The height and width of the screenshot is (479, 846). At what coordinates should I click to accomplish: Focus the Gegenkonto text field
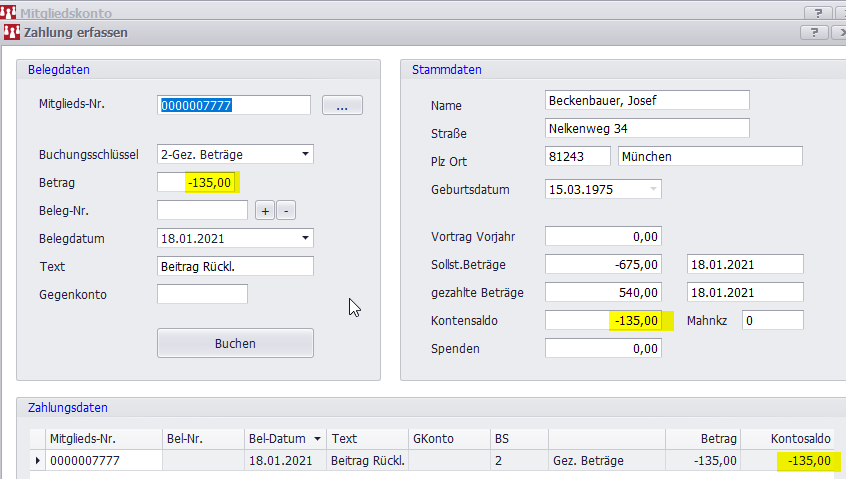[x=202, y=294]
